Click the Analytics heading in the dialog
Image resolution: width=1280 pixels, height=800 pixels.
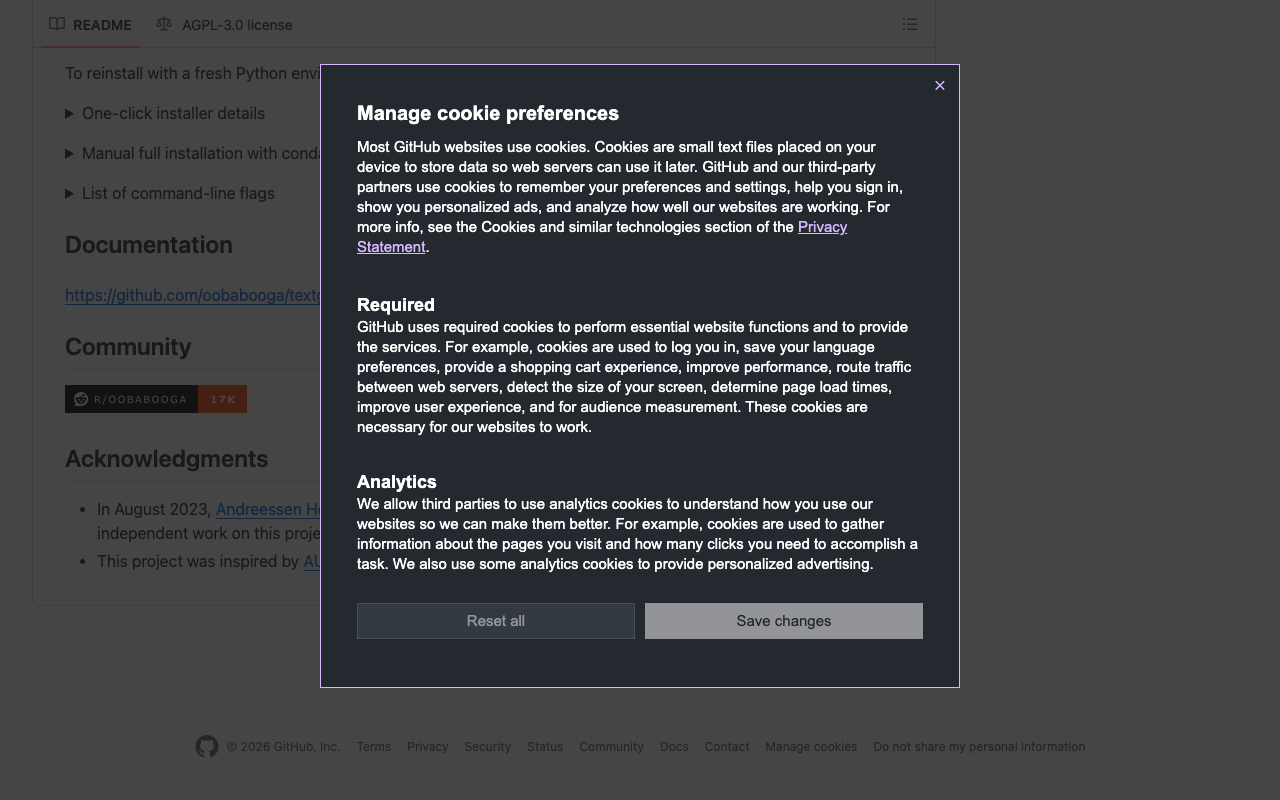(397, 482)
